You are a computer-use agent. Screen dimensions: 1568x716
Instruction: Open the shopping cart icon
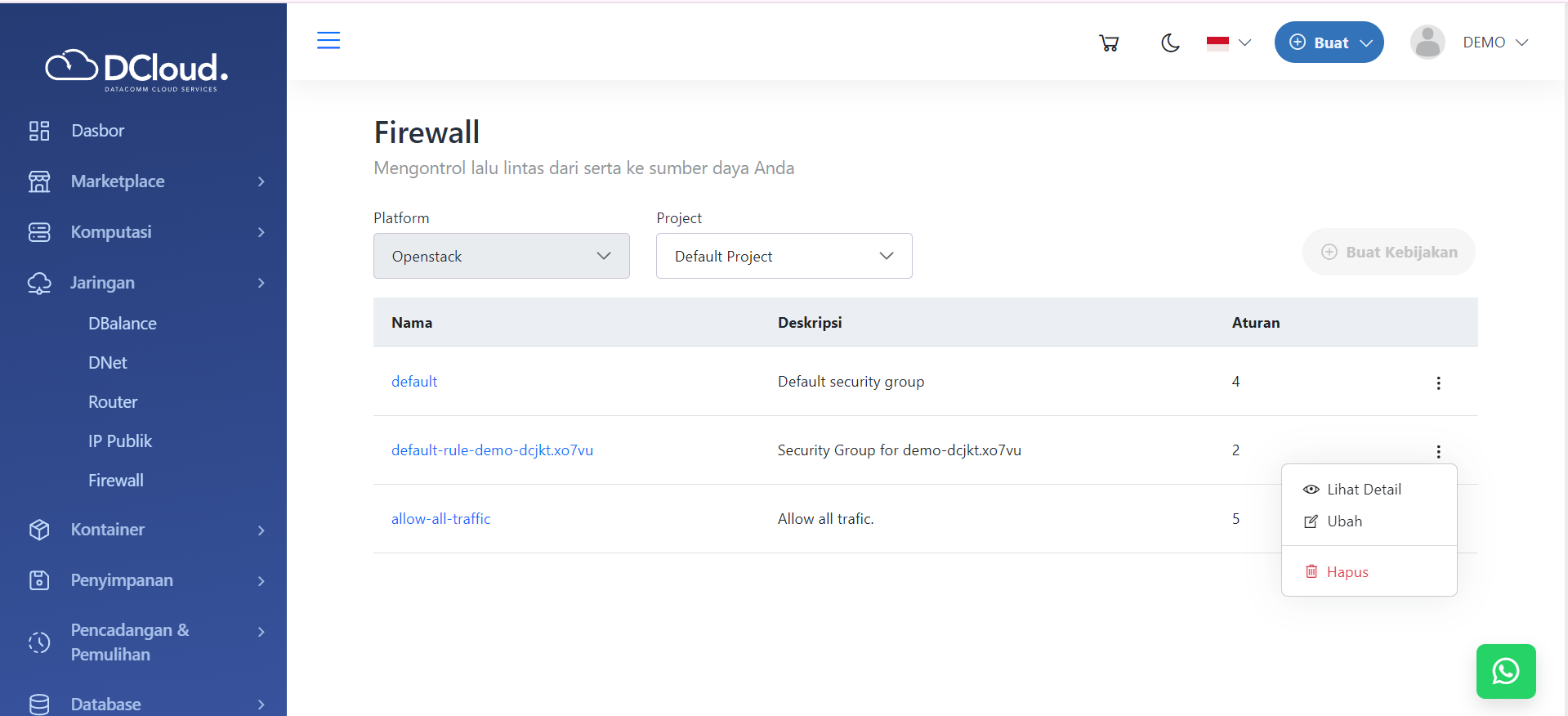pos(1108,43)
